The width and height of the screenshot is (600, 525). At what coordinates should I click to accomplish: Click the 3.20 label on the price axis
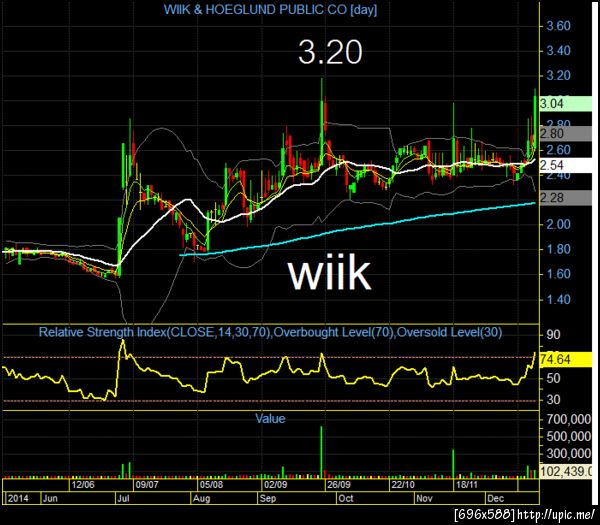point(558,75)
